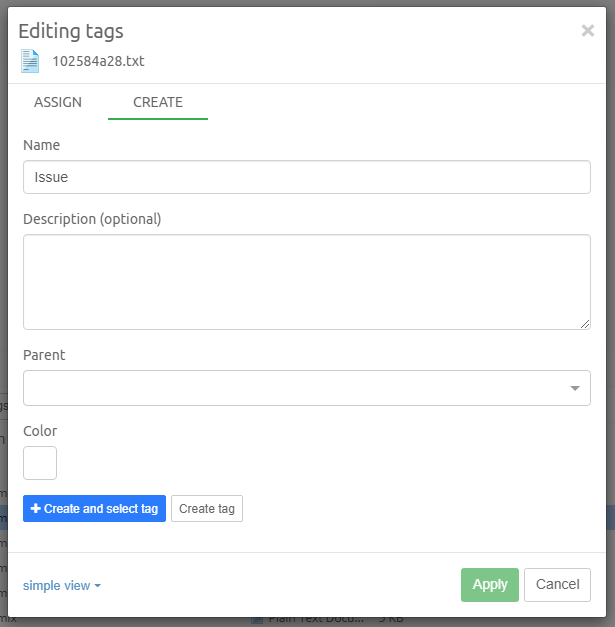Click the 102584a28.txt file name

98,61
